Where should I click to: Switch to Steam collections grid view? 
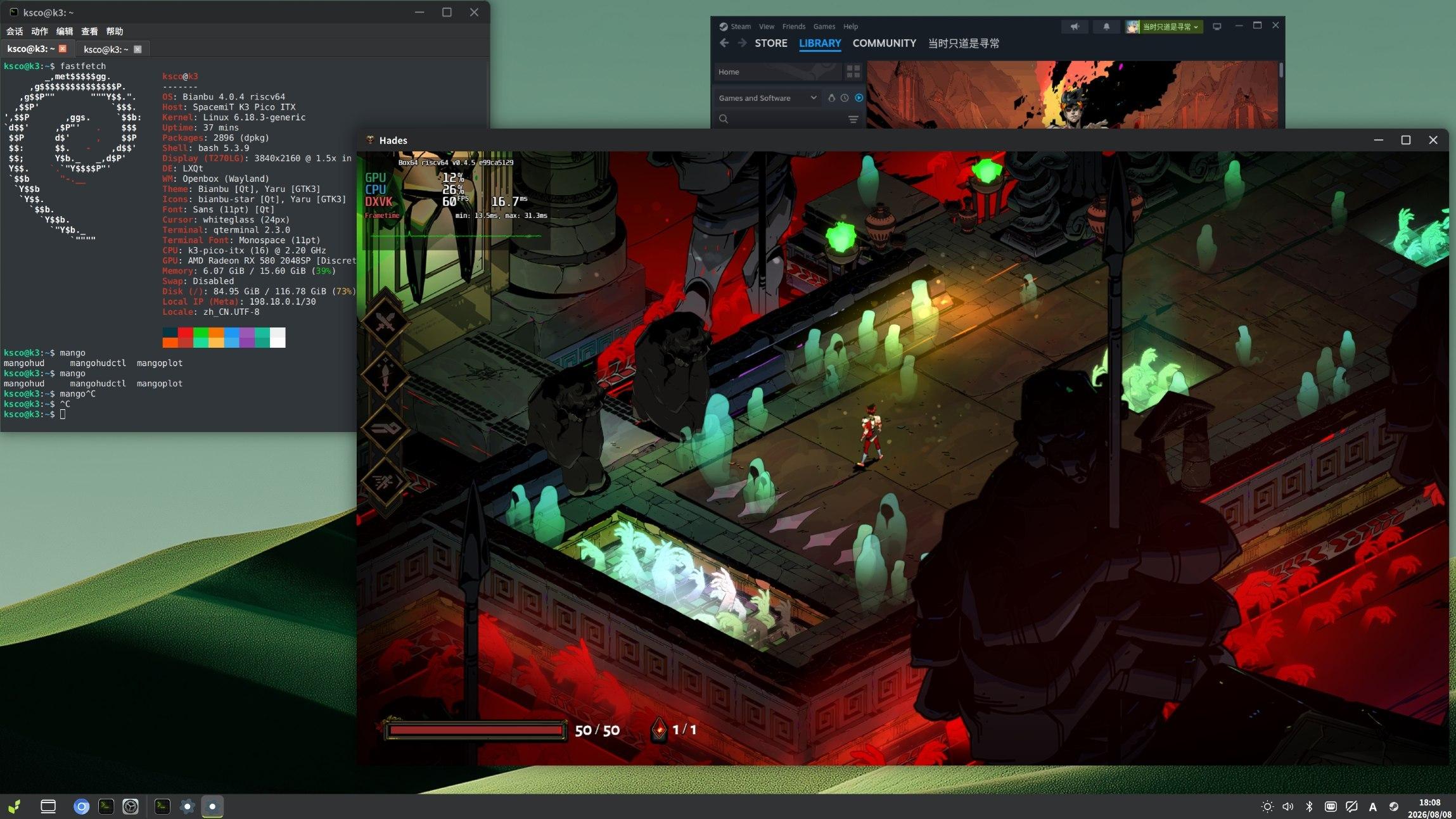pyautogui.click(x=853, y=72)
